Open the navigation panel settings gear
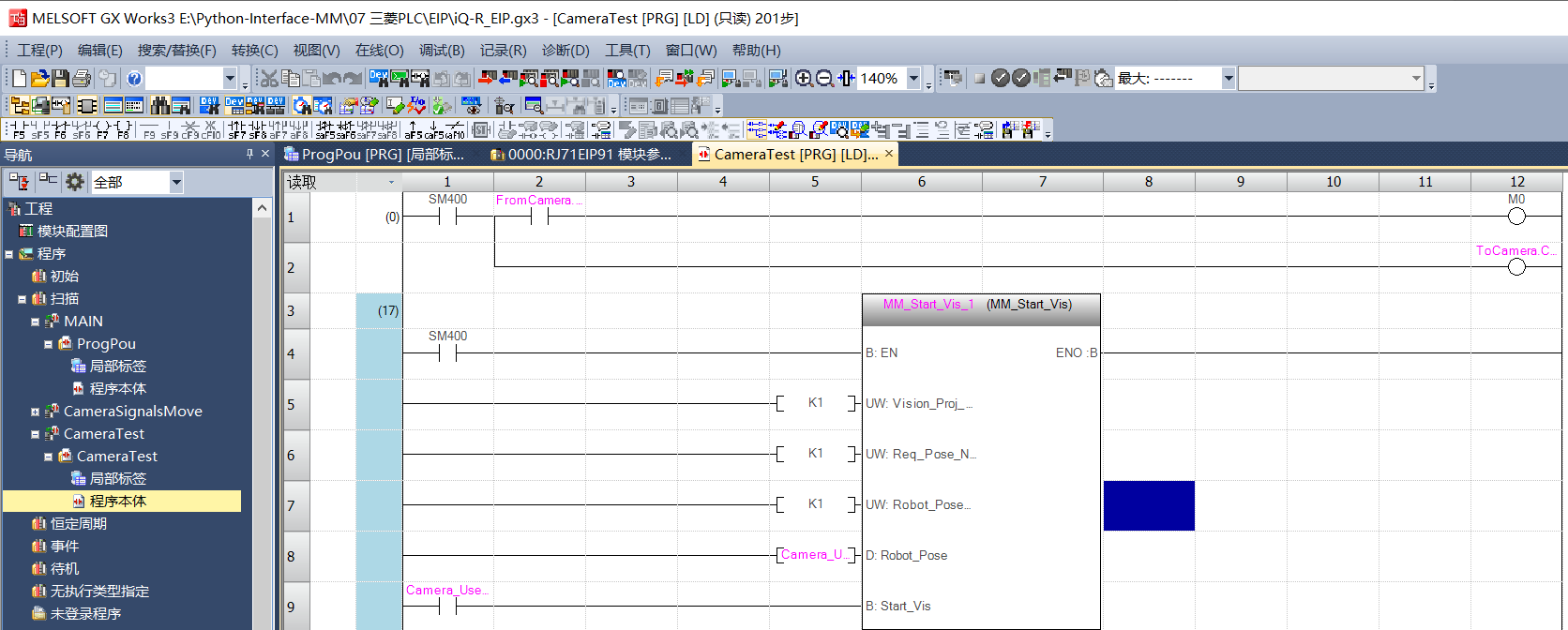The height and width of the screenshot is (630, 1568). coord(74,182)
